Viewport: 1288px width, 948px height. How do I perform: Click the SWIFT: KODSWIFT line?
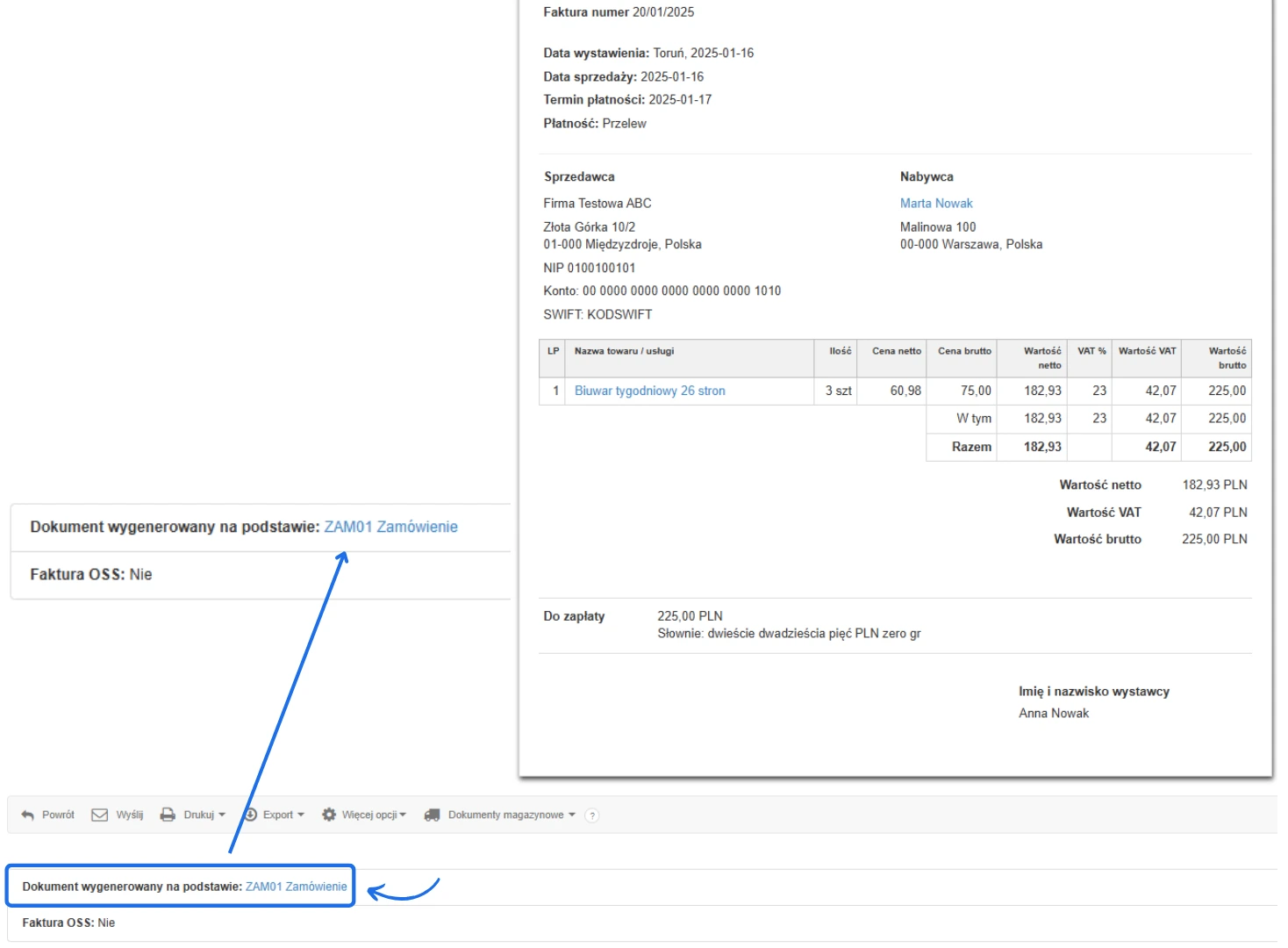(597, 314)
